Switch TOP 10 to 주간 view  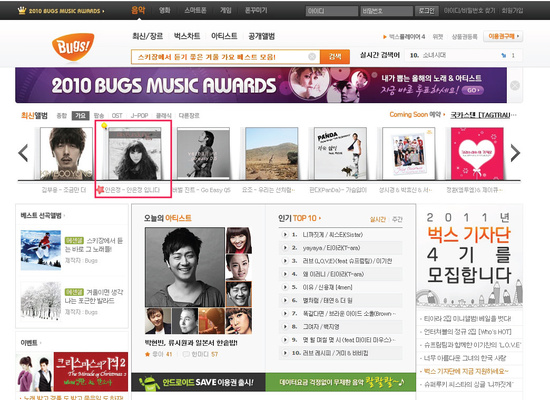[397, 219]
